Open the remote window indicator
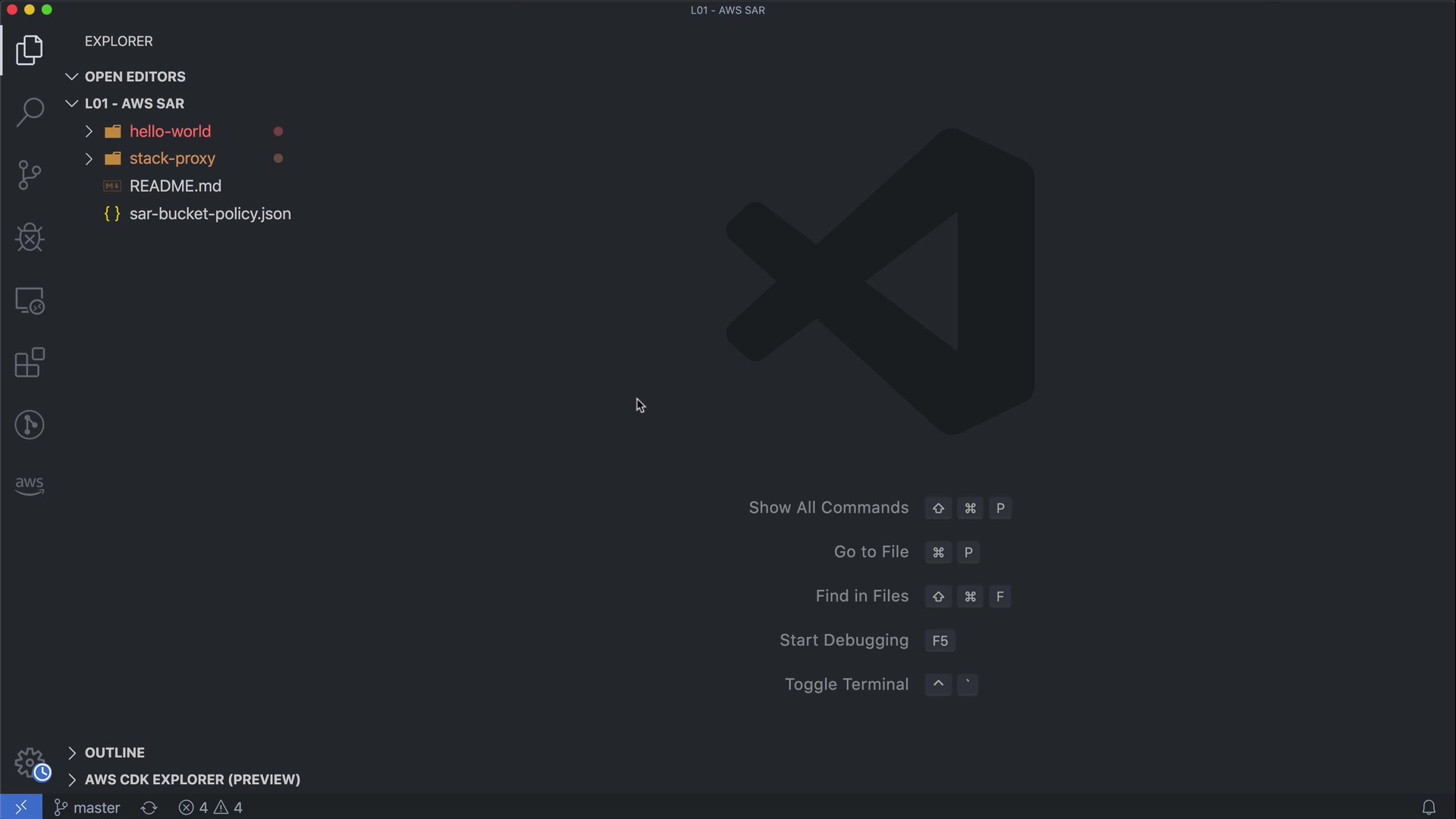Image resolution: width=1456 pixels, height=819 pixels. pos(21,808)
